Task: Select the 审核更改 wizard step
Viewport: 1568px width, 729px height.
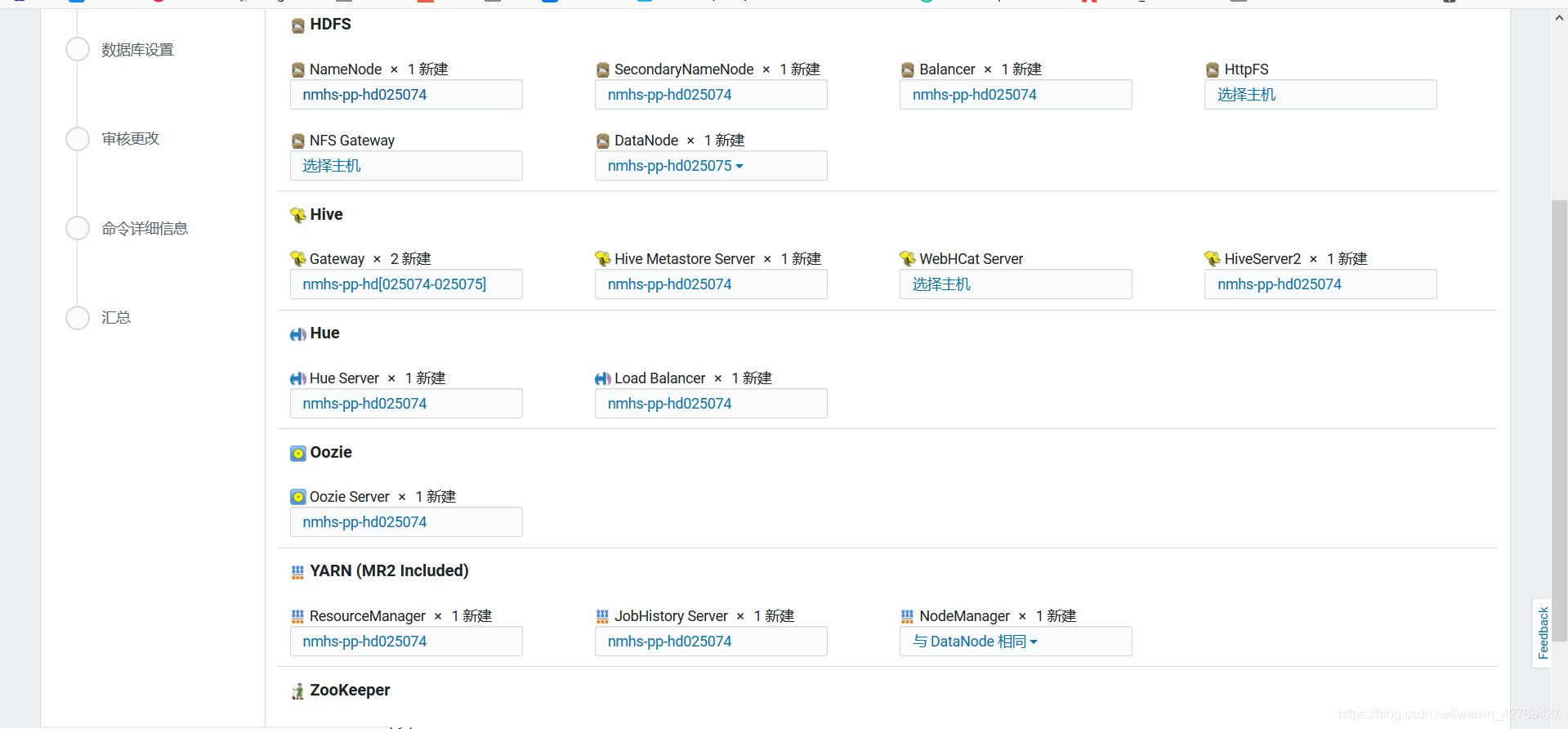Action: (x=131, y=139)
